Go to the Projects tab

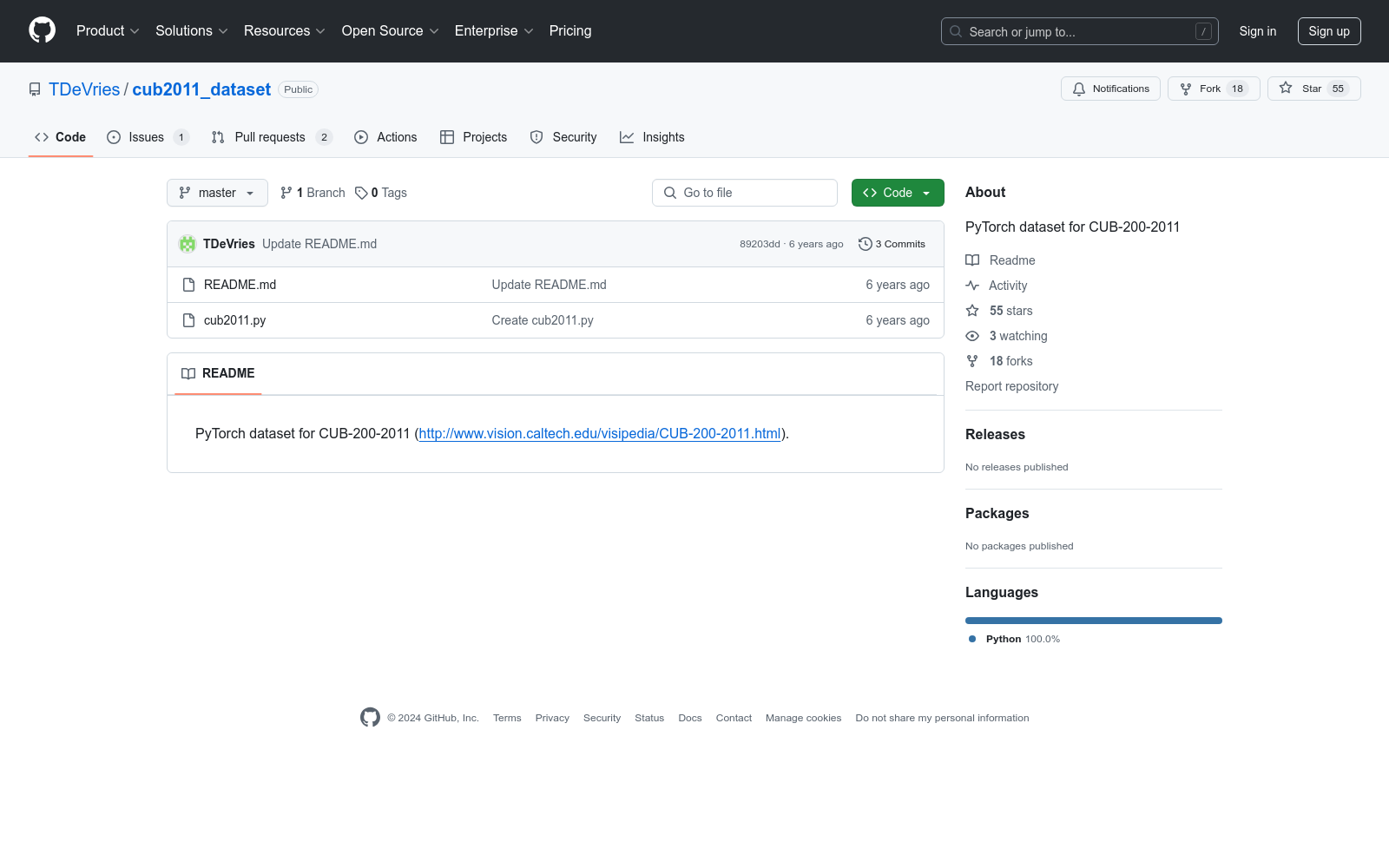click(474, 137)
